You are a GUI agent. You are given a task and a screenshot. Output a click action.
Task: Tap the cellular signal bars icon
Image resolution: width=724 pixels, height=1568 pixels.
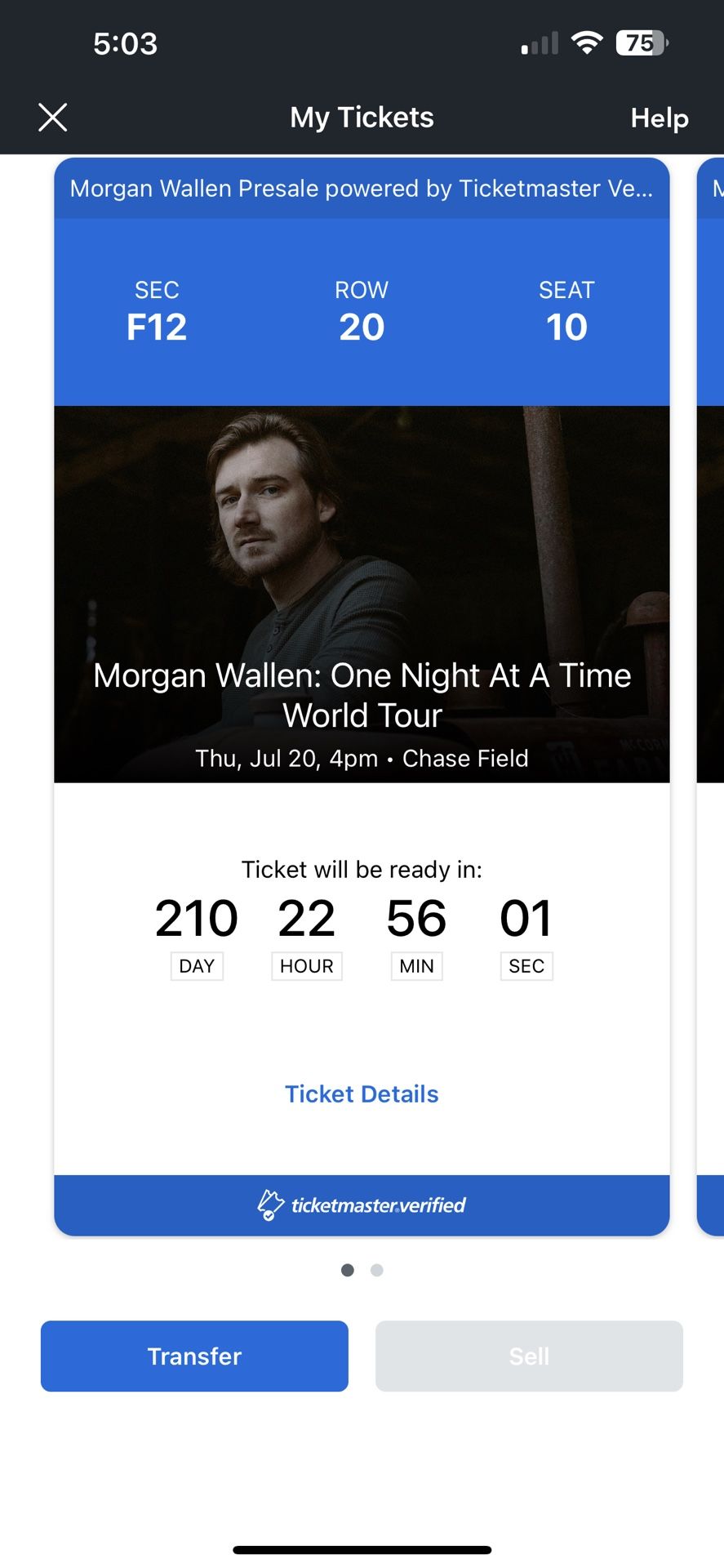(x=540, y=43)
